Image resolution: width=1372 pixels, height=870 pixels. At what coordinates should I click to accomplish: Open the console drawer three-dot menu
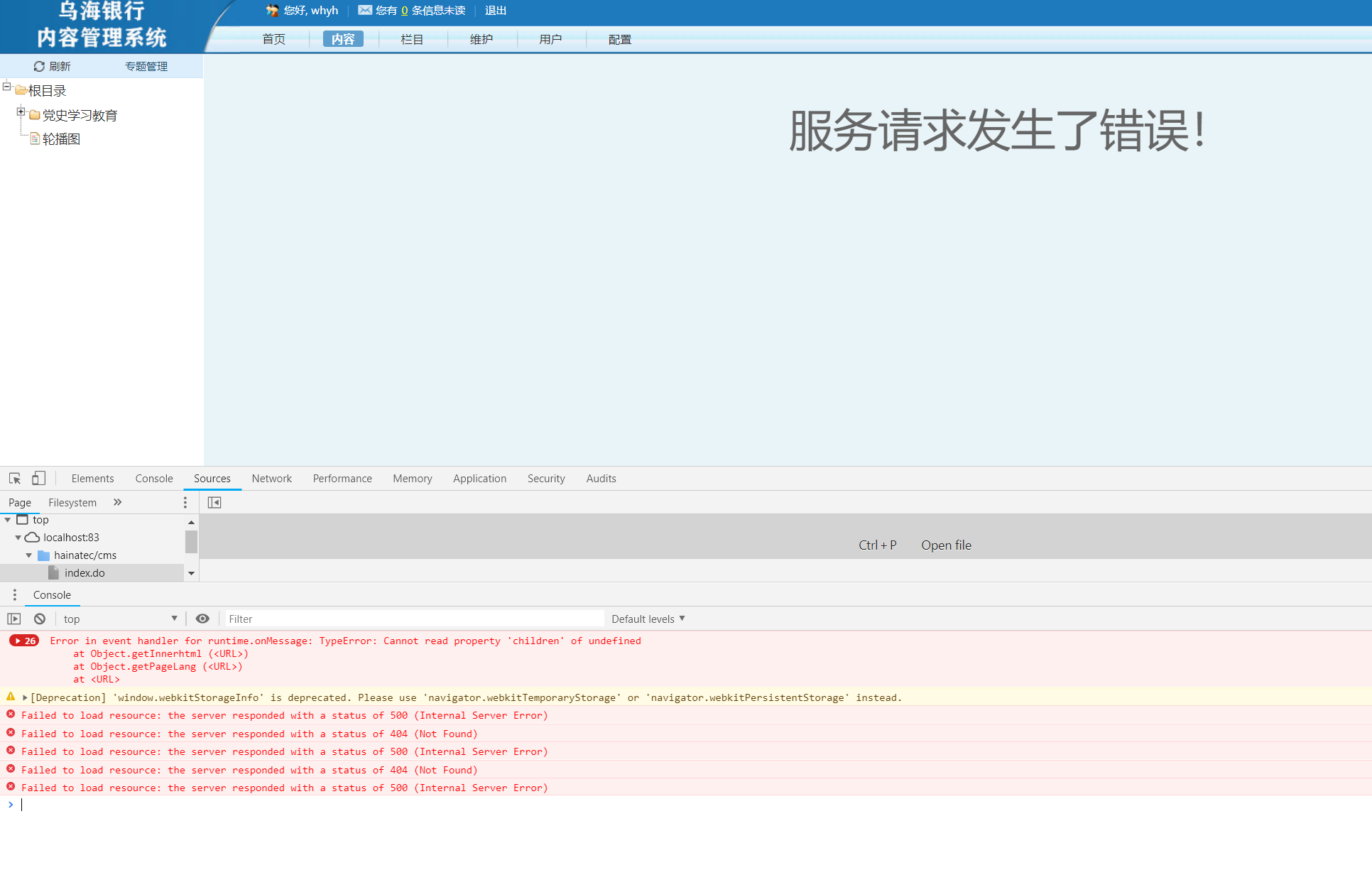(x=14, y=595)
